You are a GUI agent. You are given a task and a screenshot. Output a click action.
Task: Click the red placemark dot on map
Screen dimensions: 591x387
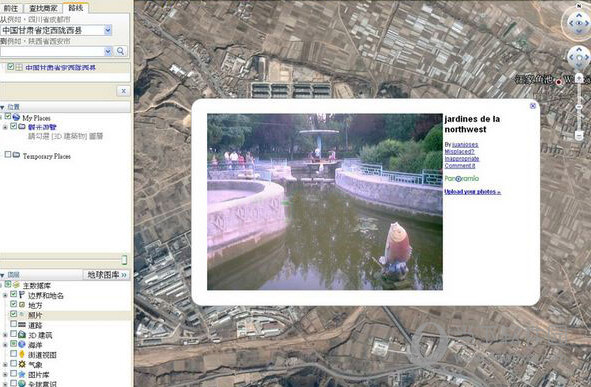559,81
